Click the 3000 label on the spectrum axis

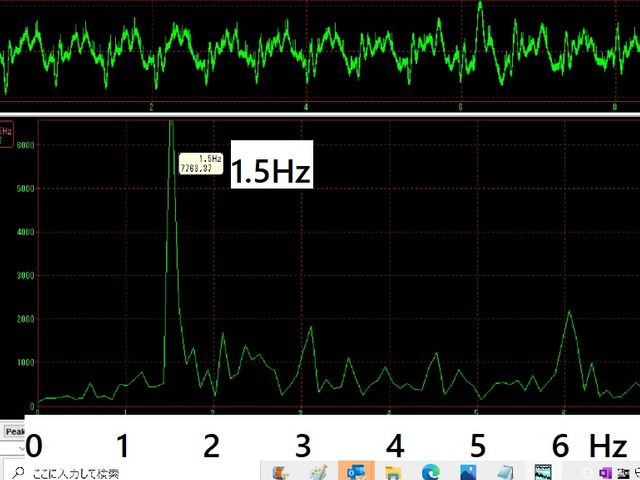pos(25,276)
